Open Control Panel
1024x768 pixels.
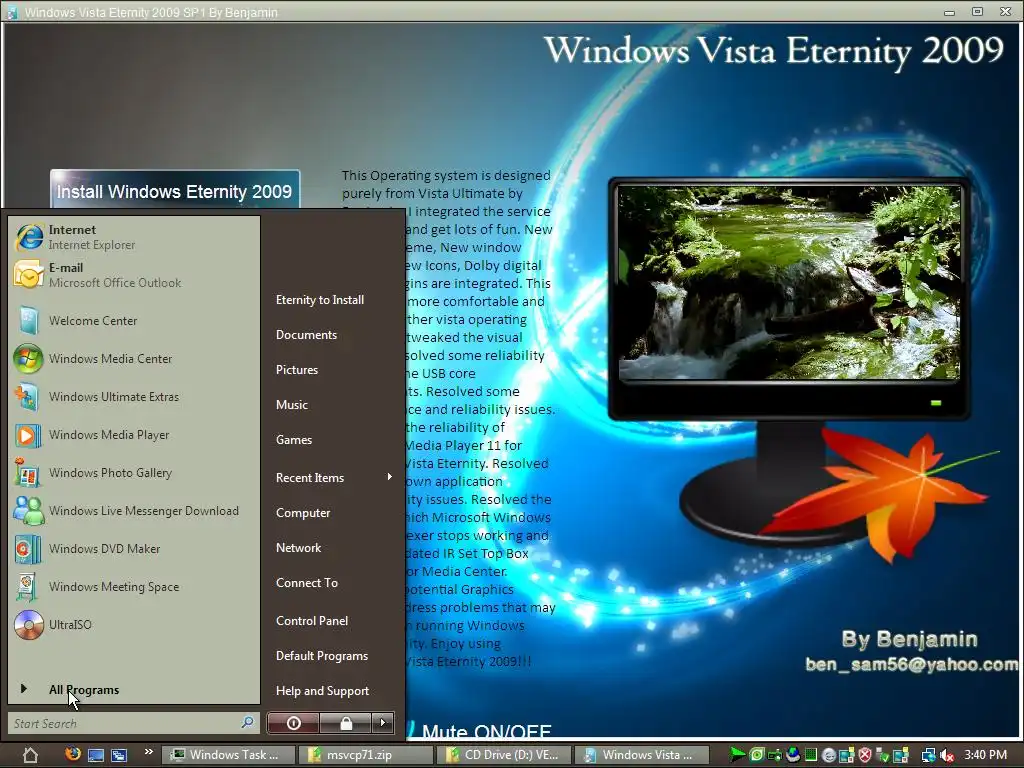(x=312, y=620)
